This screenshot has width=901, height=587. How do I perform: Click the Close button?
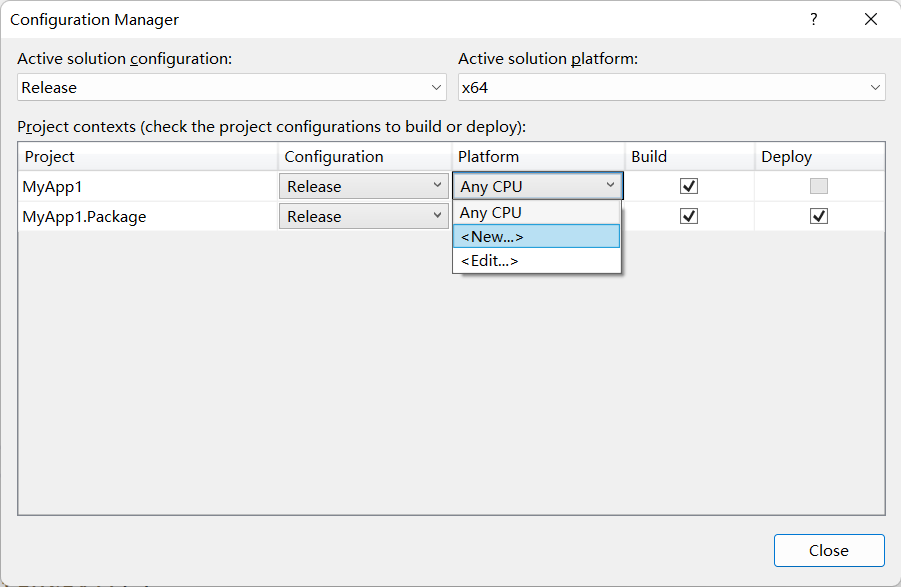(828, 550)
